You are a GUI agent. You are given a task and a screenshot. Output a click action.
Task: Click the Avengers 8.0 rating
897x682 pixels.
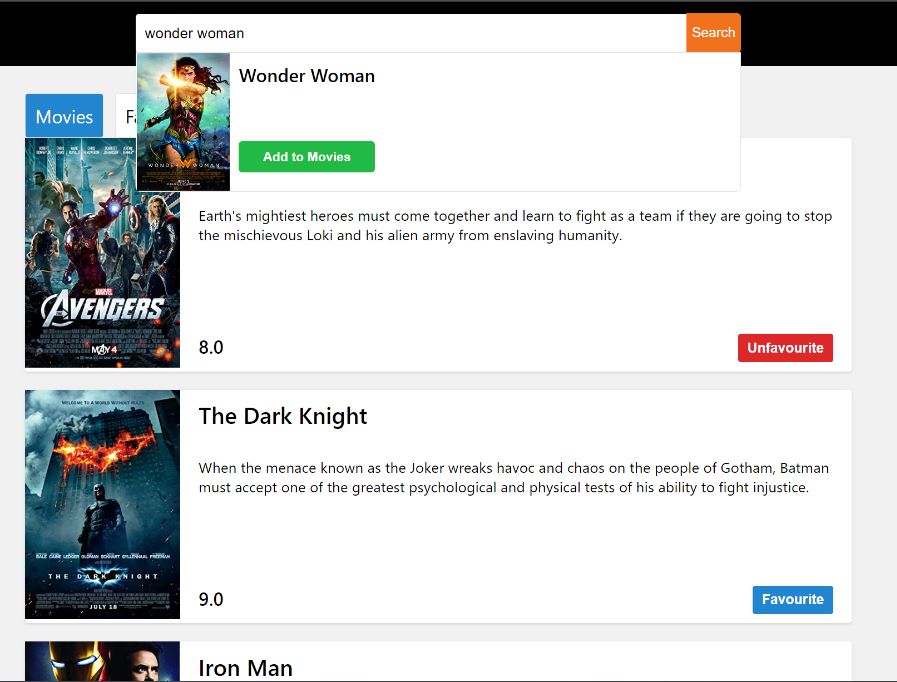click(x=211, y=347)
